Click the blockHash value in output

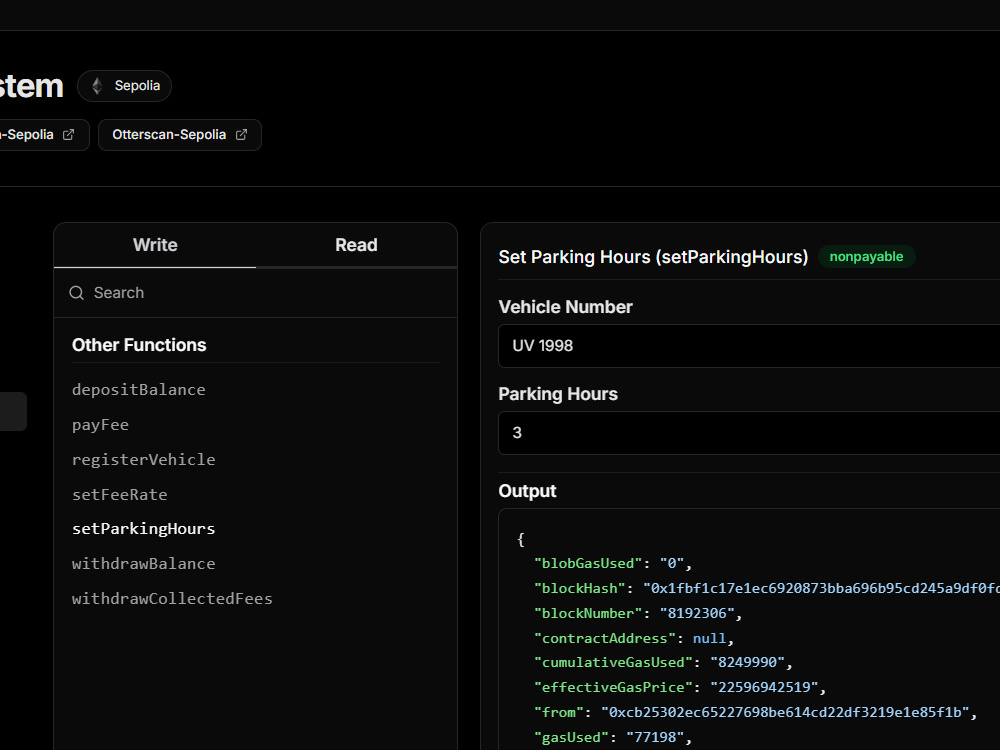pos(821,589)
